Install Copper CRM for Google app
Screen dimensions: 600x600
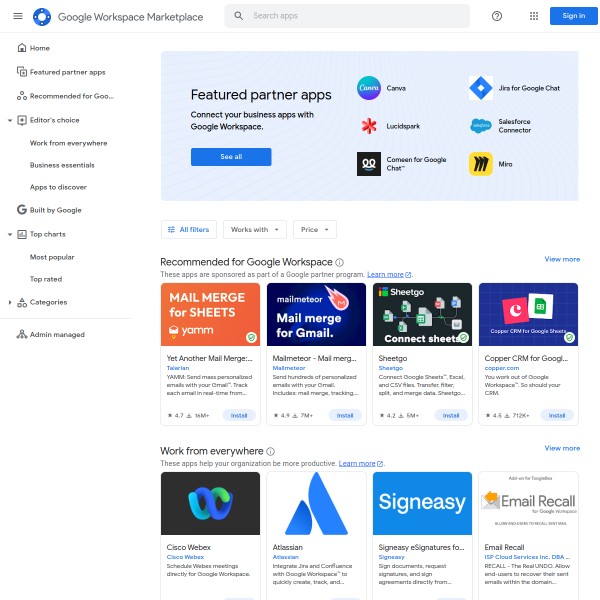(557, 415)
